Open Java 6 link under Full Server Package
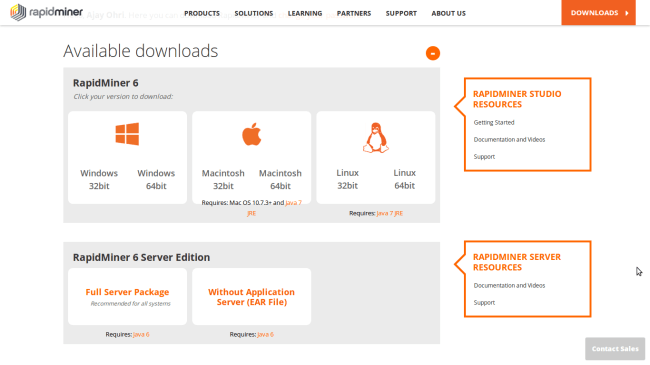 click(141, 334)
